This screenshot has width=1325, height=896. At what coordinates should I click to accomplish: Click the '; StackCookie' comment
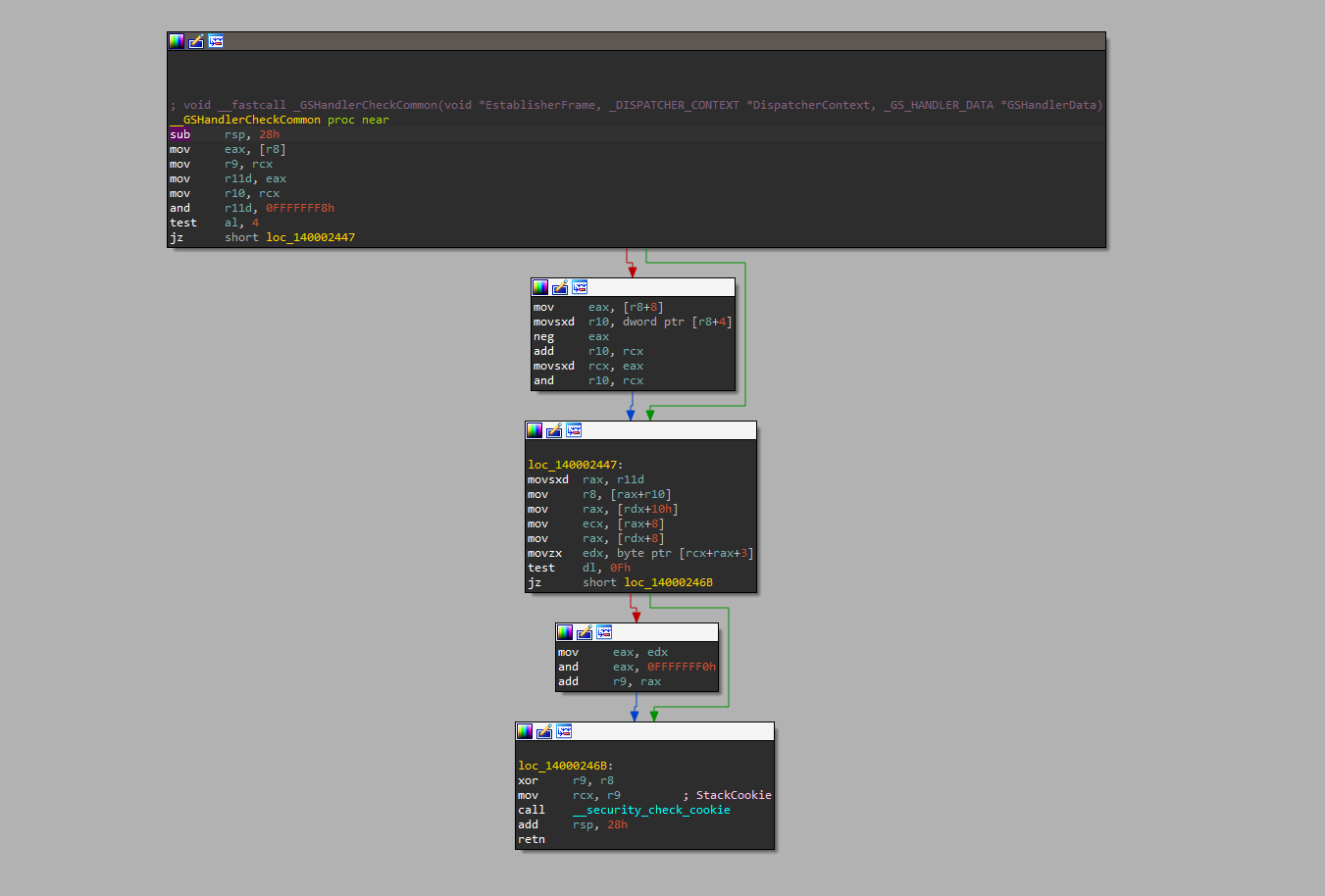(727, 795)
